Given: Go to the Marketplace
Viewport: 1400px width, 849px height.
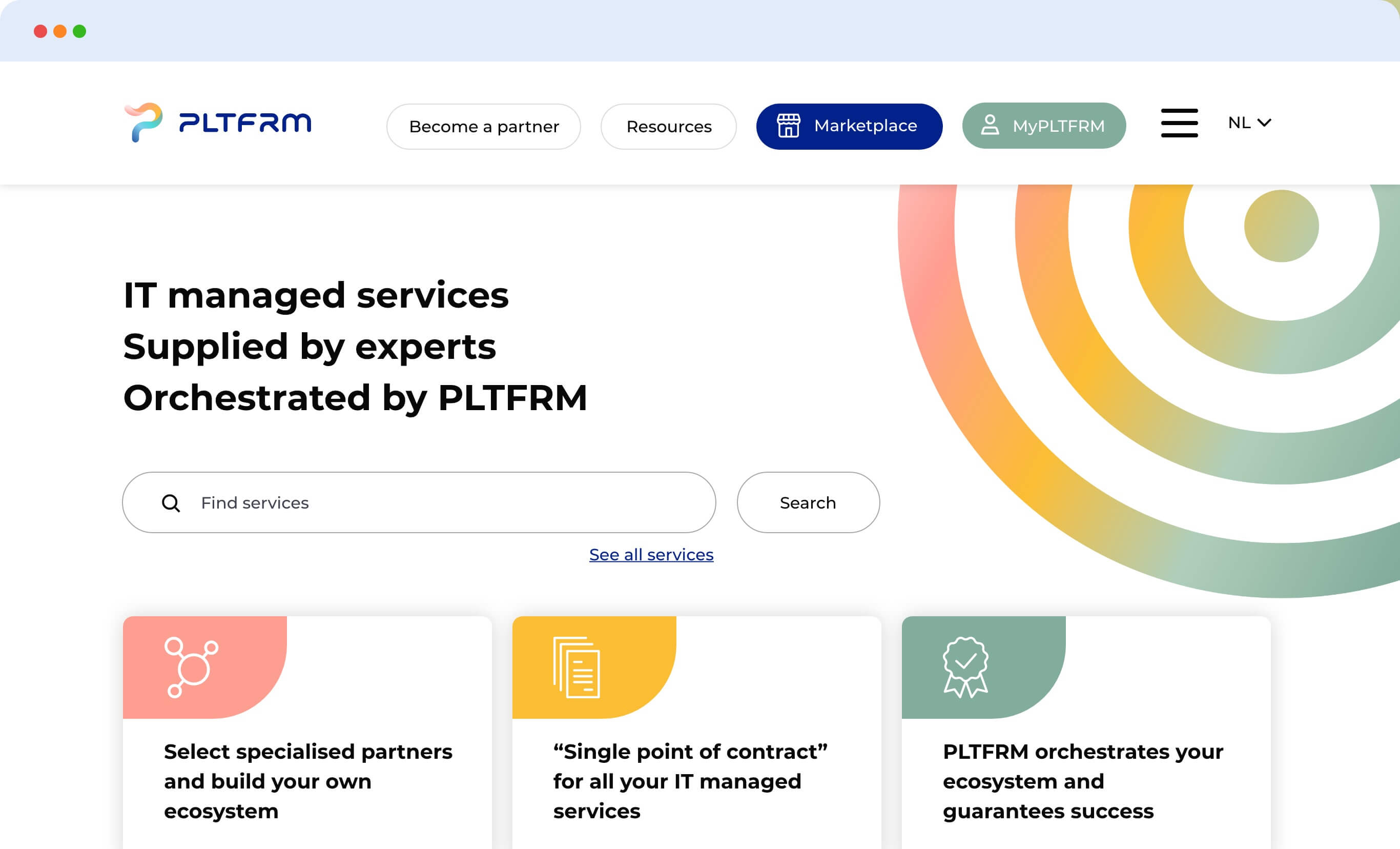Looking at the screenshot, I should pos(849,126).
